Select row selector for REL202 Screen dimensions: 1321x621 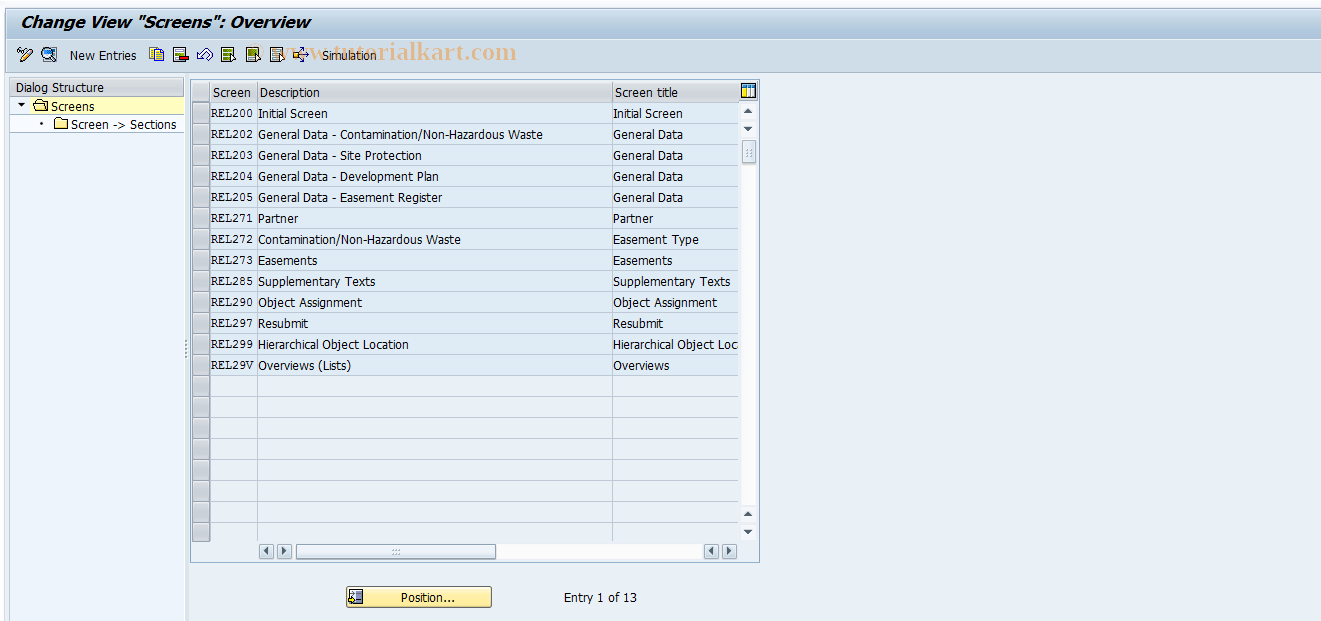(201, 134)
